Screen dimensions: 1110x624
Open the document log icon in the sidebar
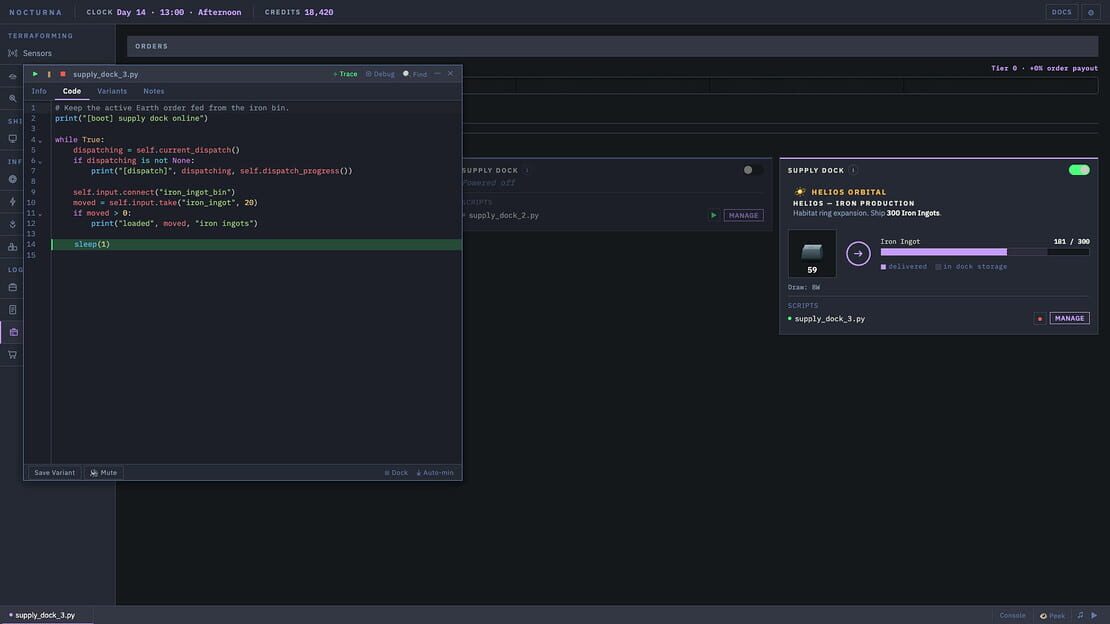coord(13,310)
